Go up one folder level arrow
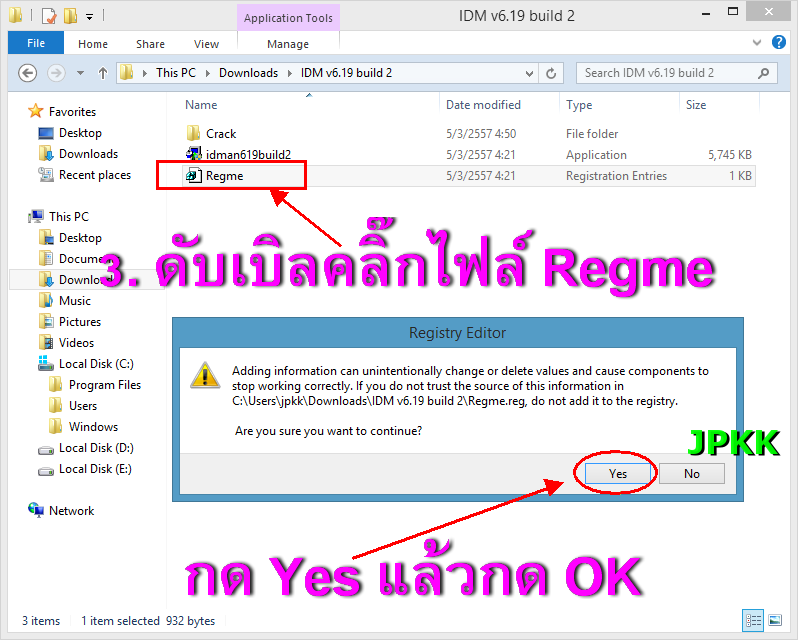The height and width of the screenshot is (640, 798). [103, 73]
